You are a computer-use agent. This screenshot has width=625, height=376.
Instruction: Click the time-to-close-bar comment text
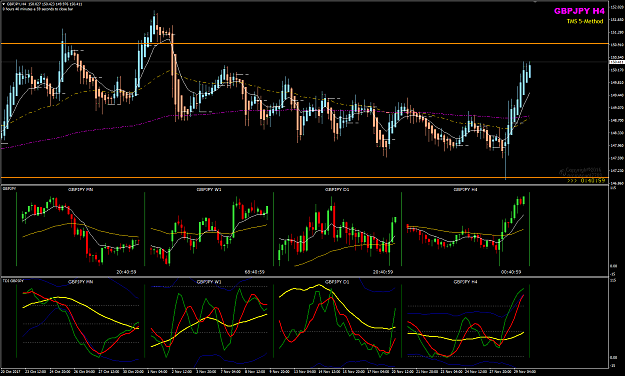[38, 9]
